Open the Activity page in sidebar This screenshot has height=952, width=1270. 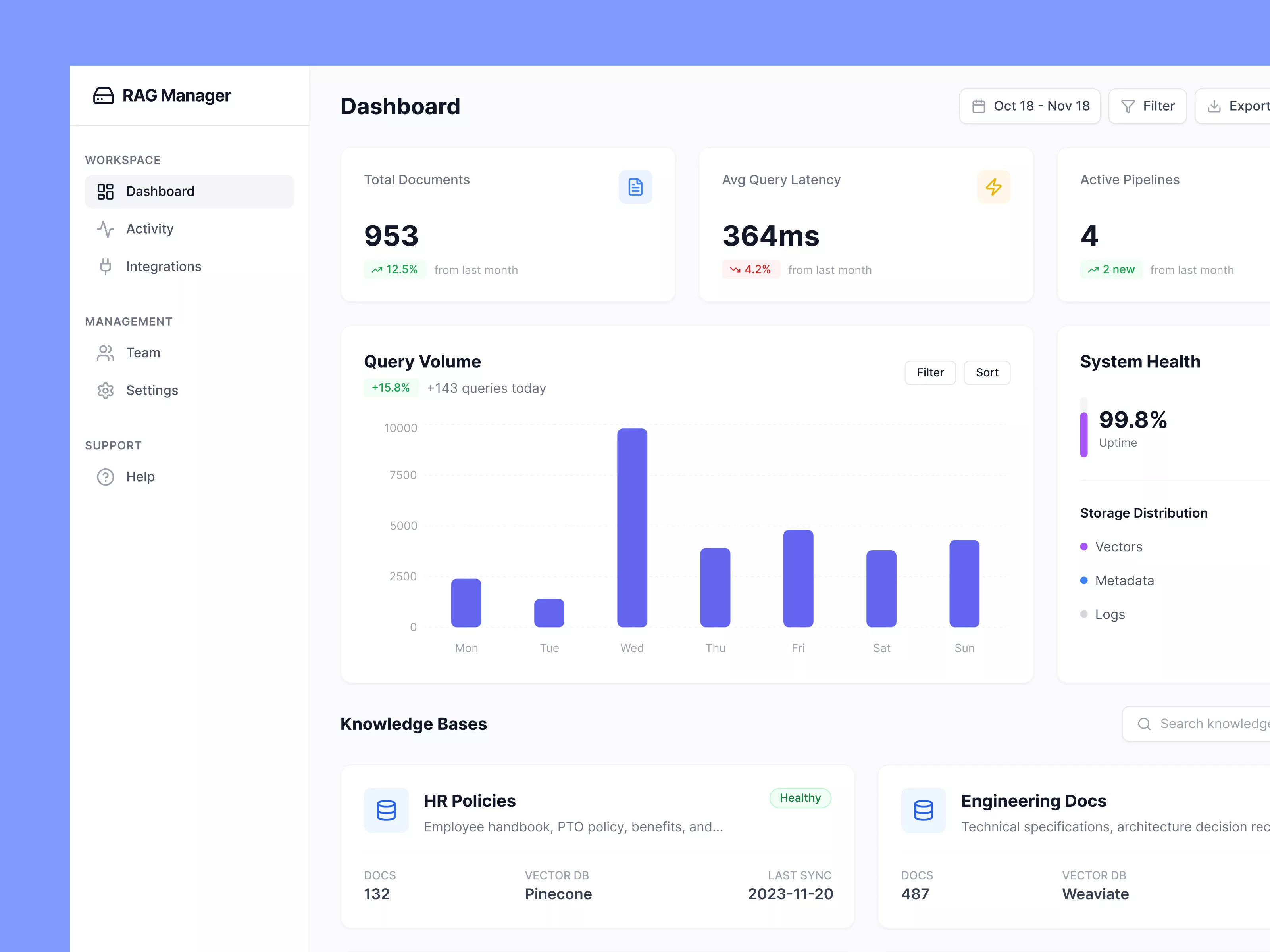click(x=149, y=229)
